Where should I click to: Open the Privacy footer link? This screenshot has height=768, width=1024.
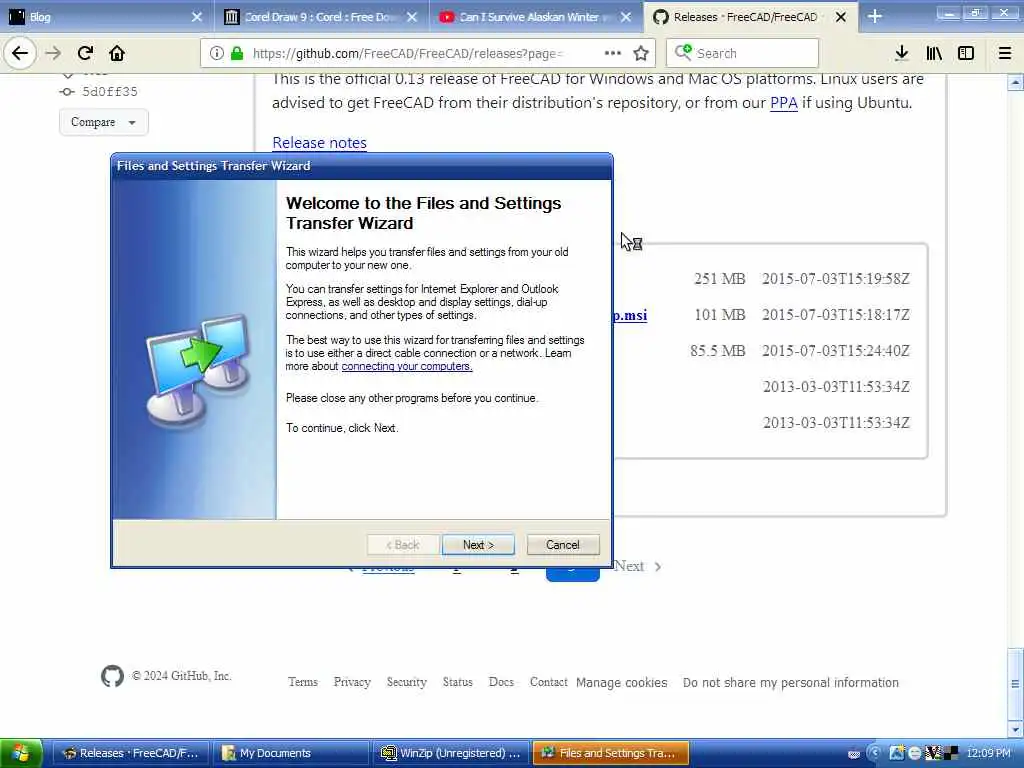click(352, 682)
